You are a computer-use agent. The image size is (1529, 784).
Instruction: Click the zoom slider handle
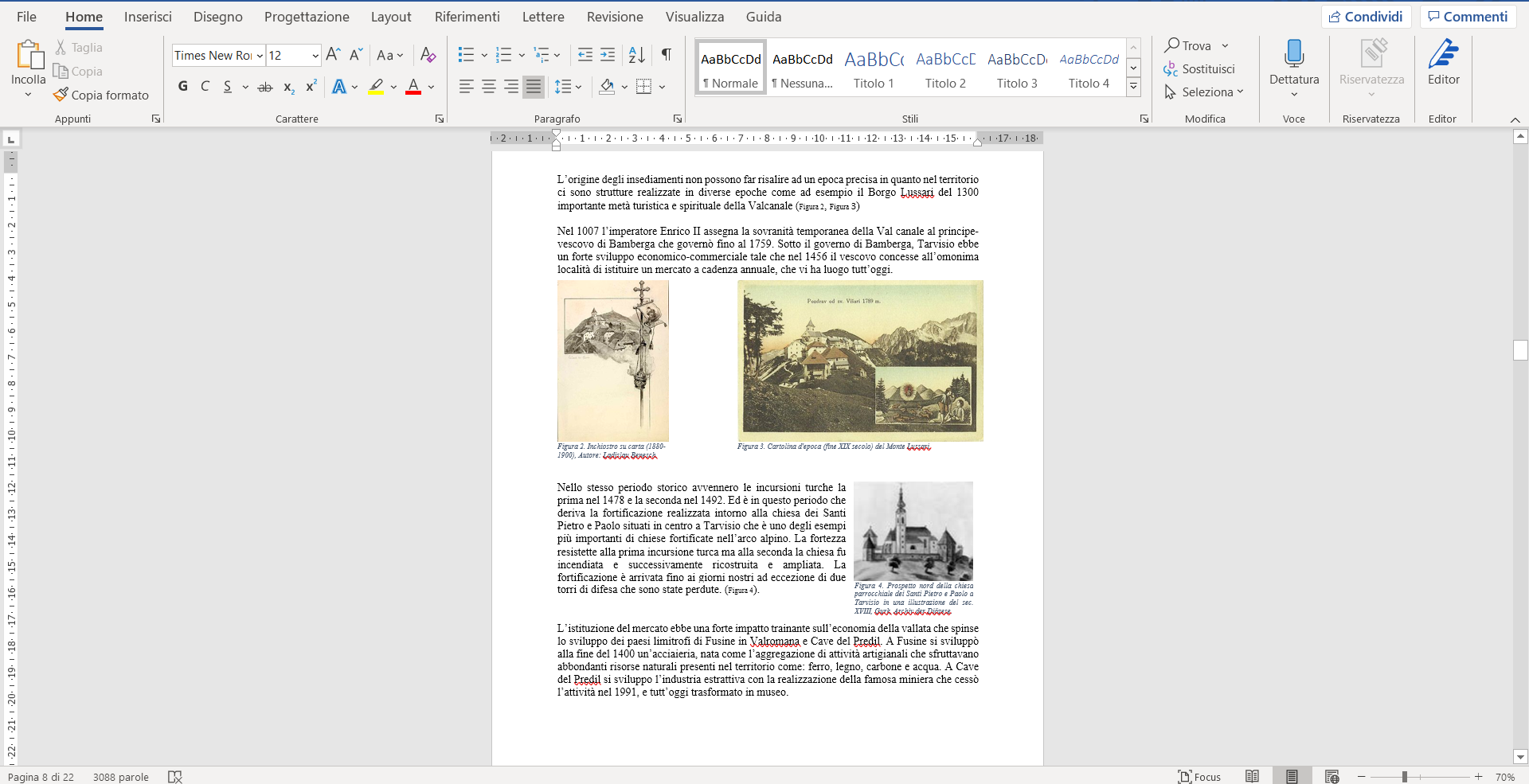pos(1405,777)
